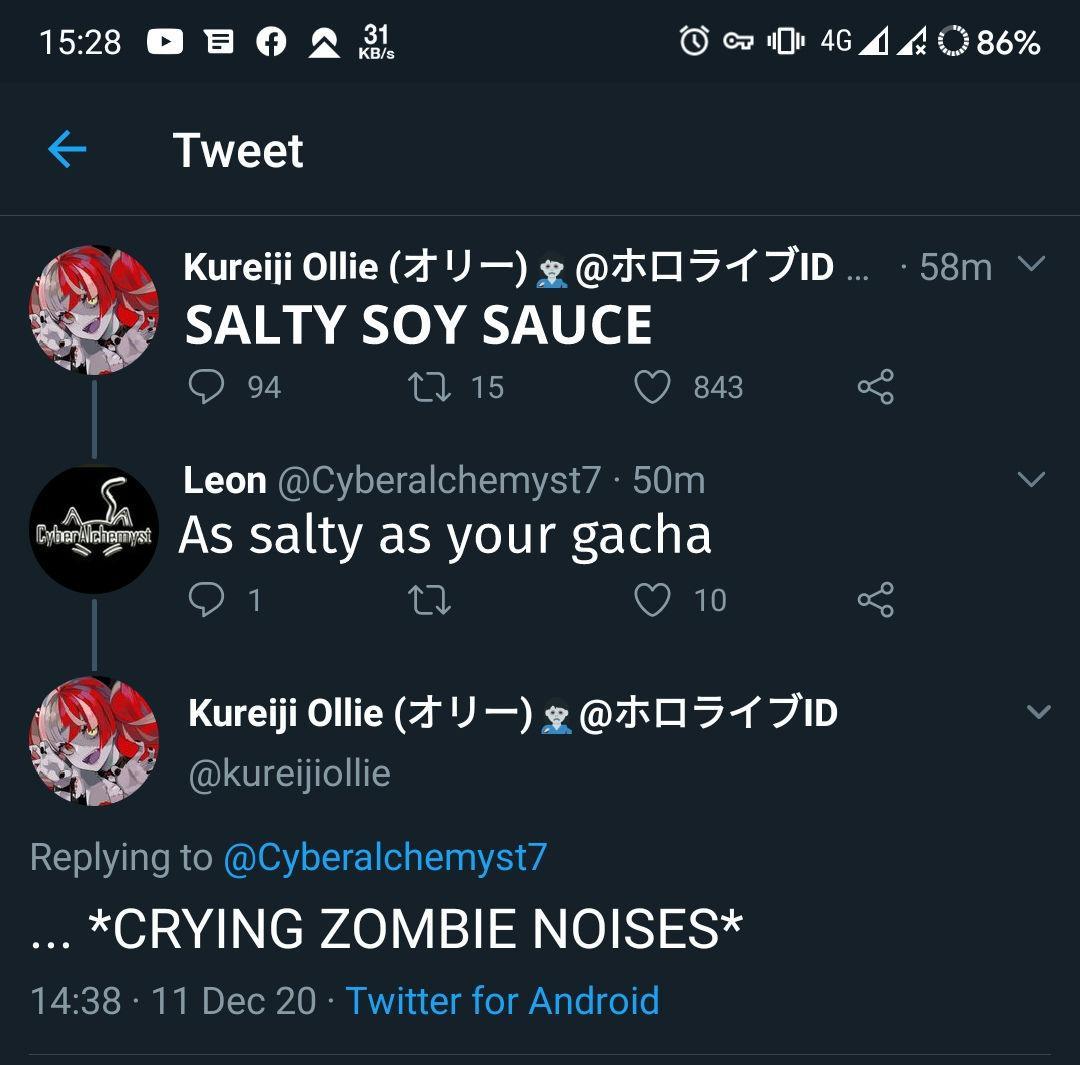
Task: Like the SALTY SOY SAUCE tweet
Action: point(652,387)
